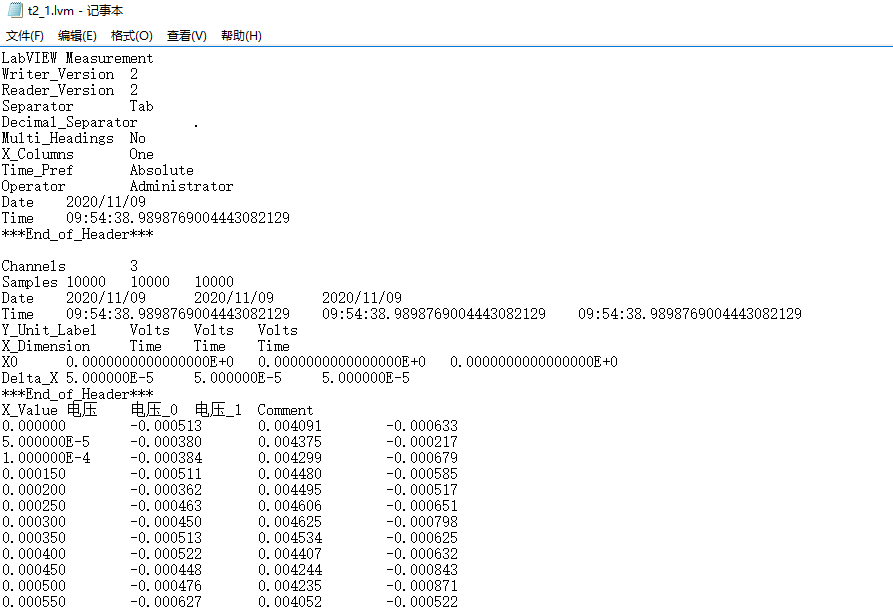
Task: Click the first ***End_of_Header*** line
Action: click(77, 234)
